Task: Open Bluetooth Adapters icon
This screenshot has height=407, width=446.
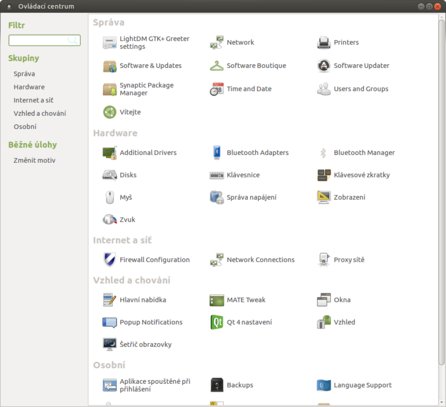Action: [x=217, y=153]
